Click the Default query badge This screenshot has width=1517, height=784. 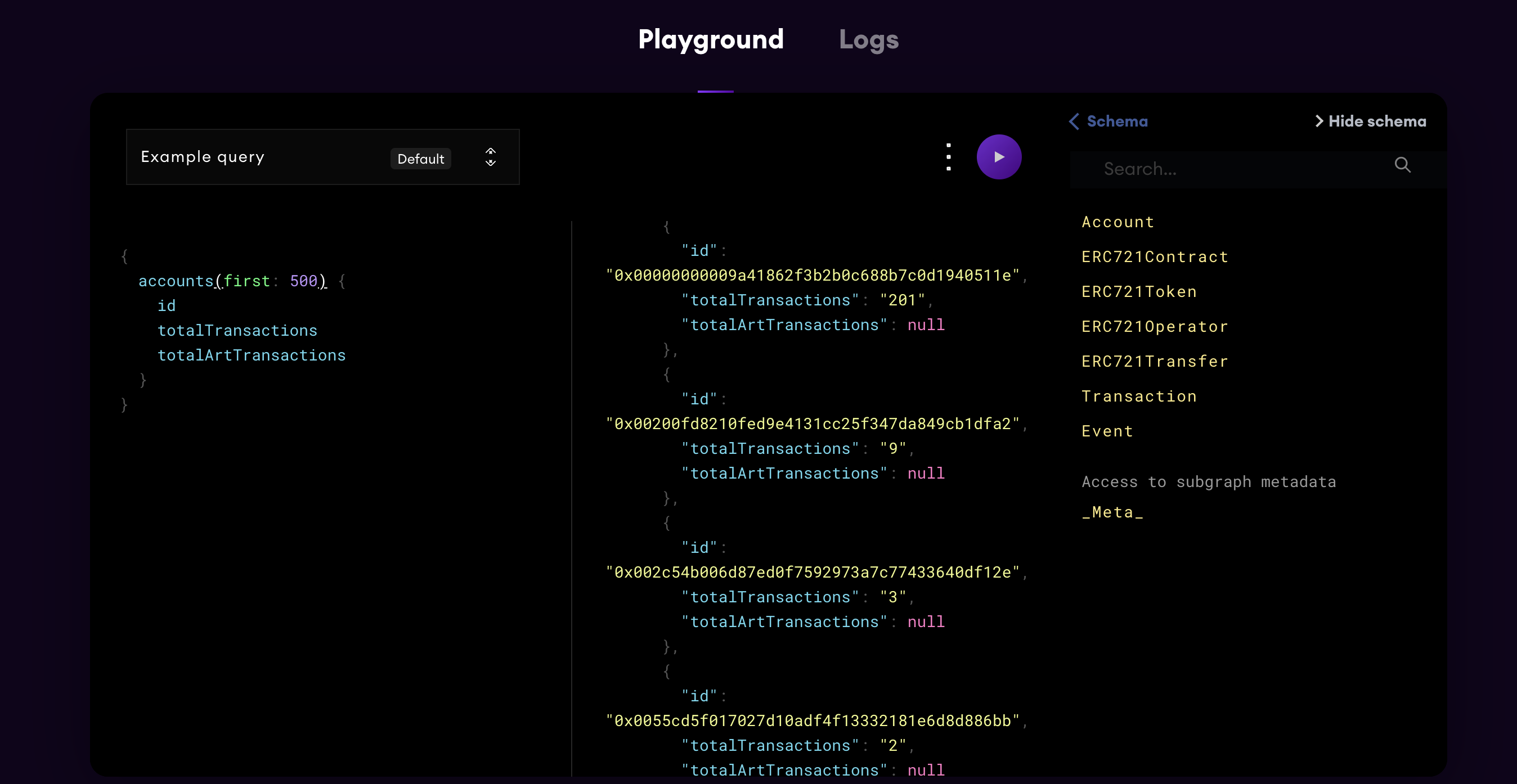tap(420, 159)
